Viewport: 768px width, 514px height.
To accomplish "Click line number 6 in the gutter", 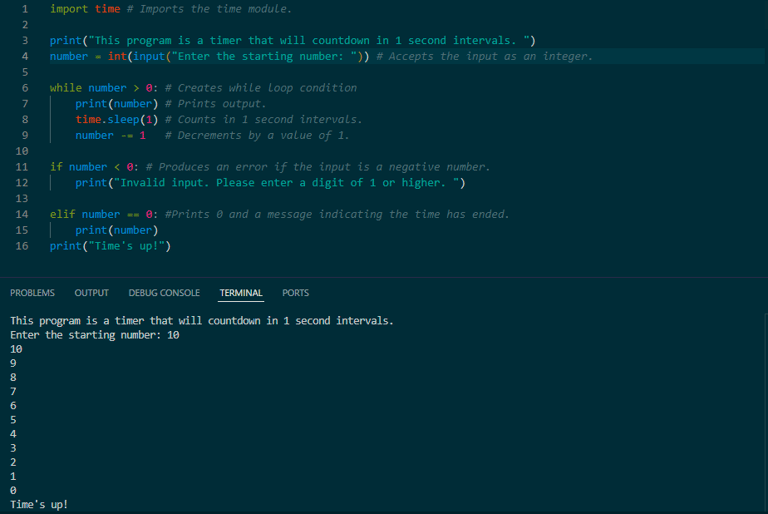I will pyautogui.click(x=25, y=88).
